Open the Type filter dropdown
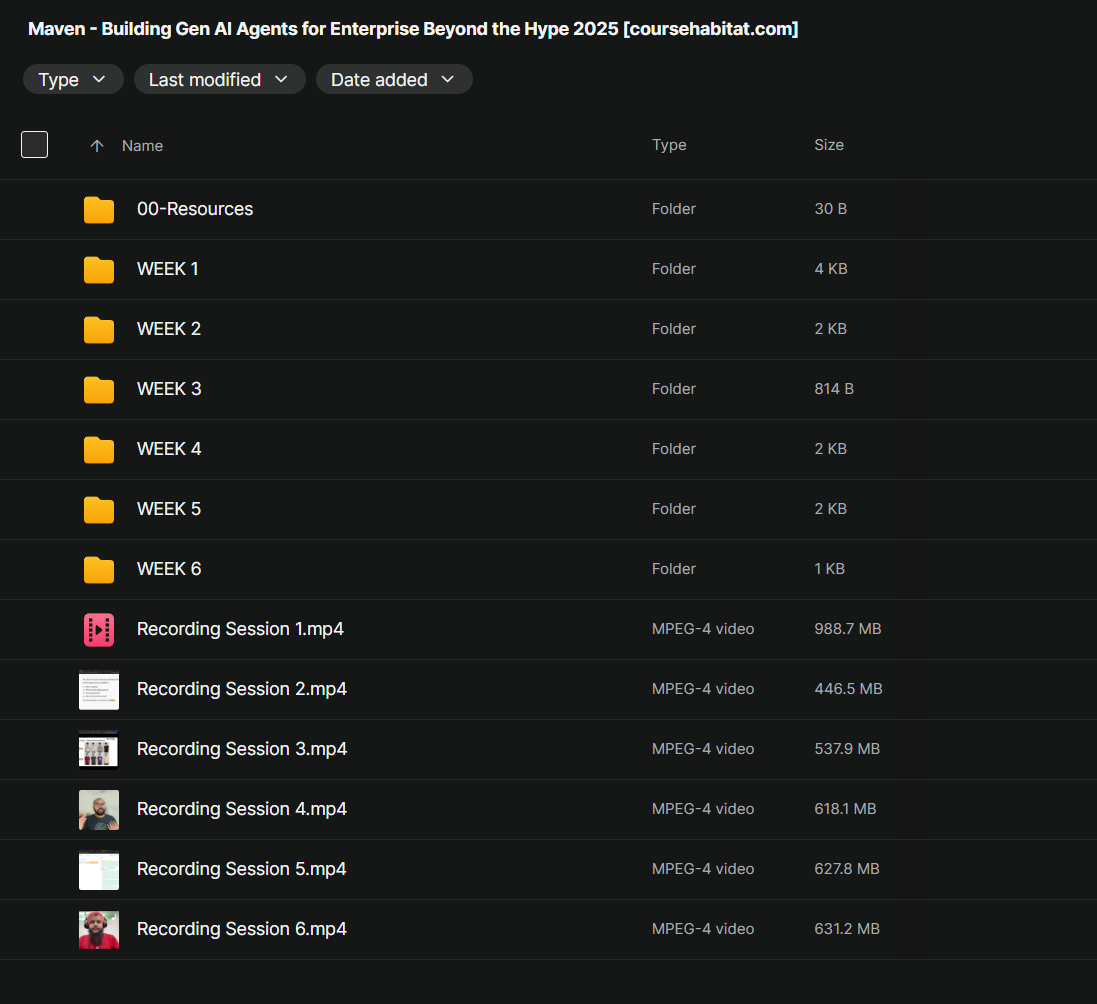The height and width of the screenshot is (1004, 1097). point(73,80)
